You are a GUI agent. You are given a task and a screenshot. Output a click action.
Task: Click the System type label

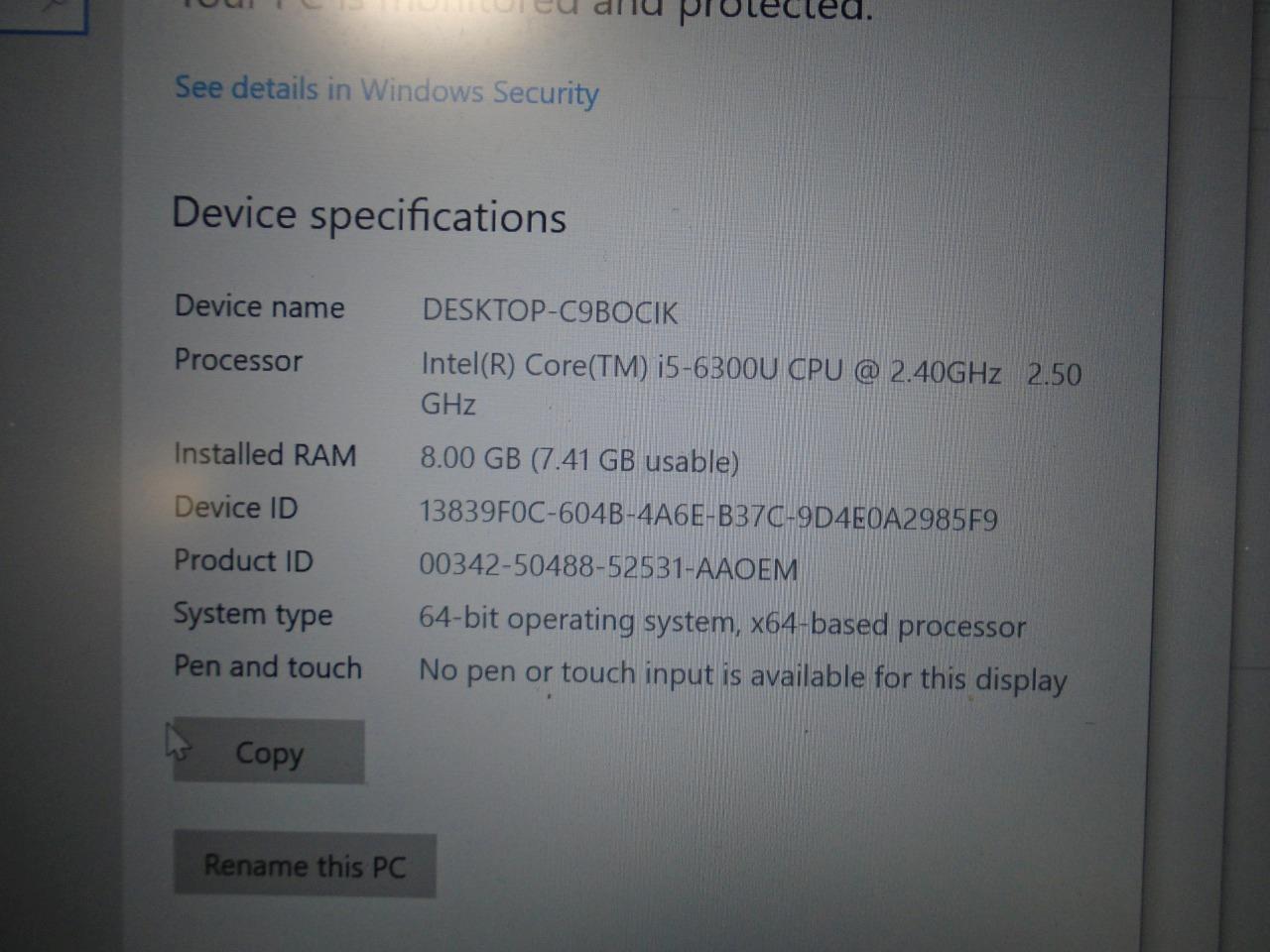tap(253, 615)
